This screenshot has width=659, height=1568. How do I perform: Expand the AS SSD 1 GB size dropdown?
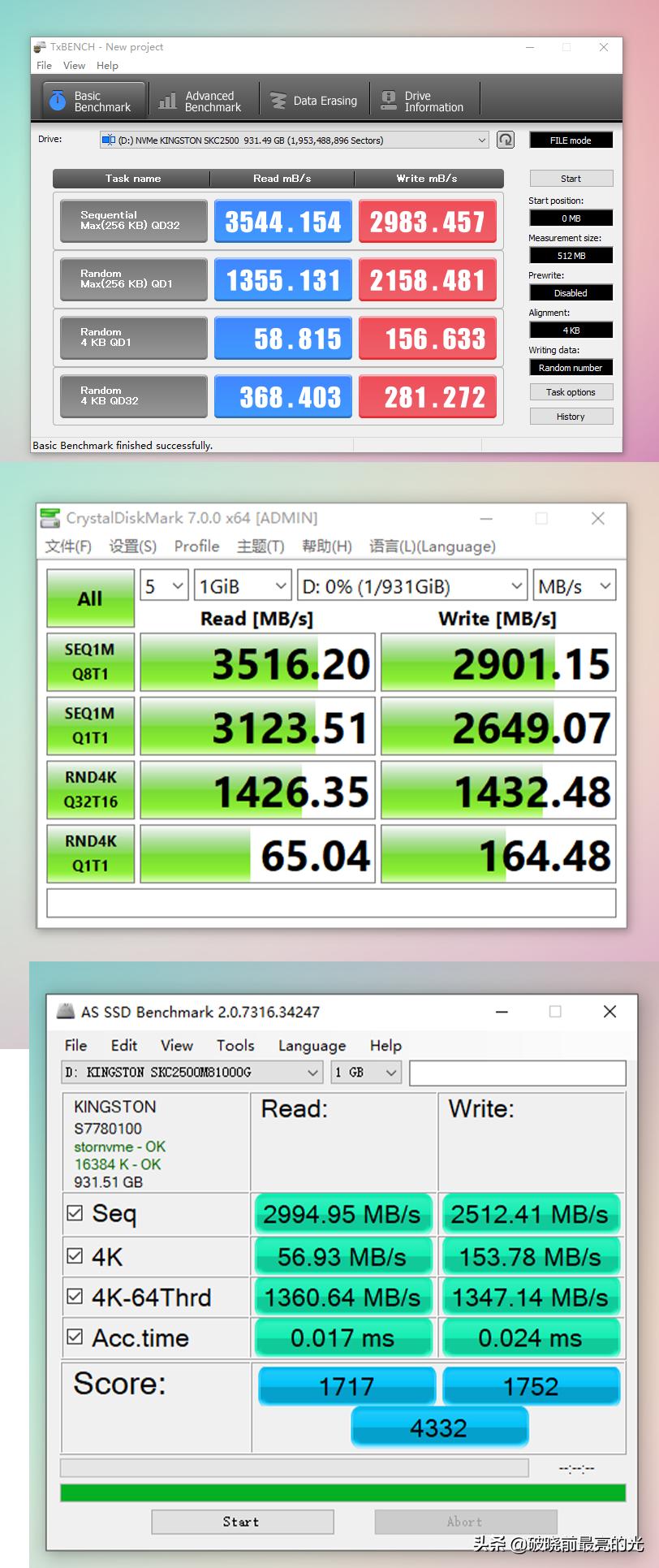366,1073
